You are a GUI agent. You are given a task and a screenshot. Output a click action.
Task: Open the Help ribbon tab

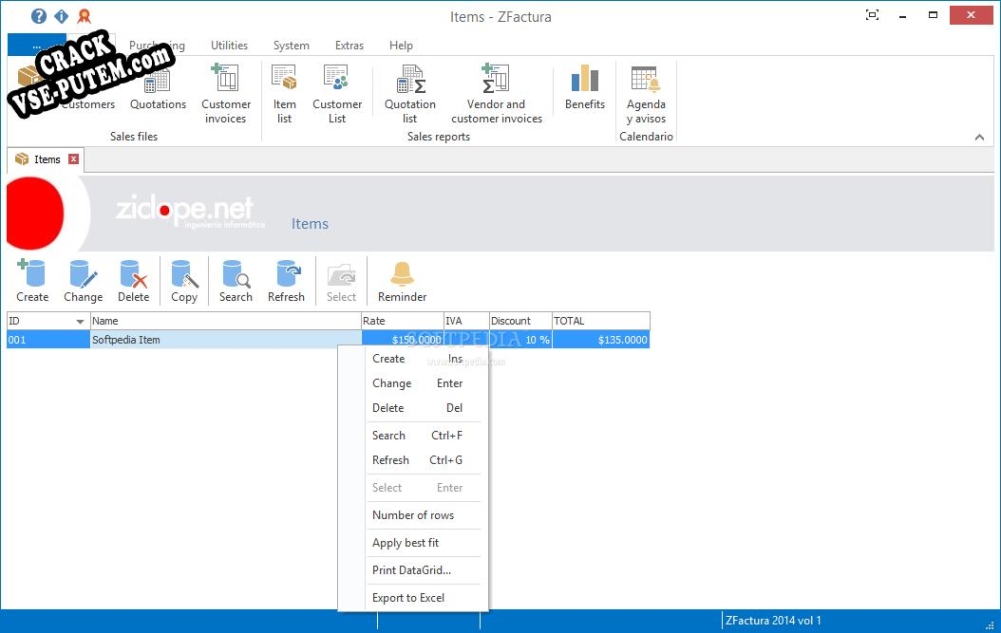[401, 45]
